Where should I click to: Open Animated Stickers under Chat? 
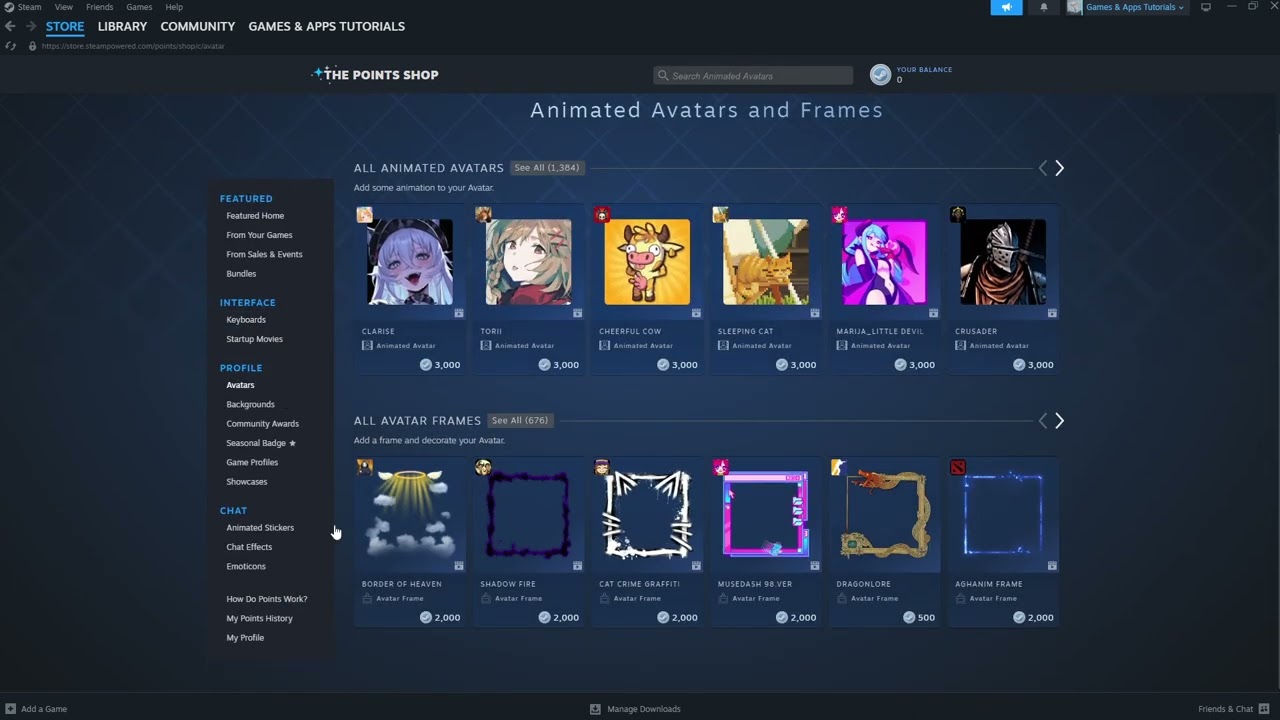click(x=260, y=528)
